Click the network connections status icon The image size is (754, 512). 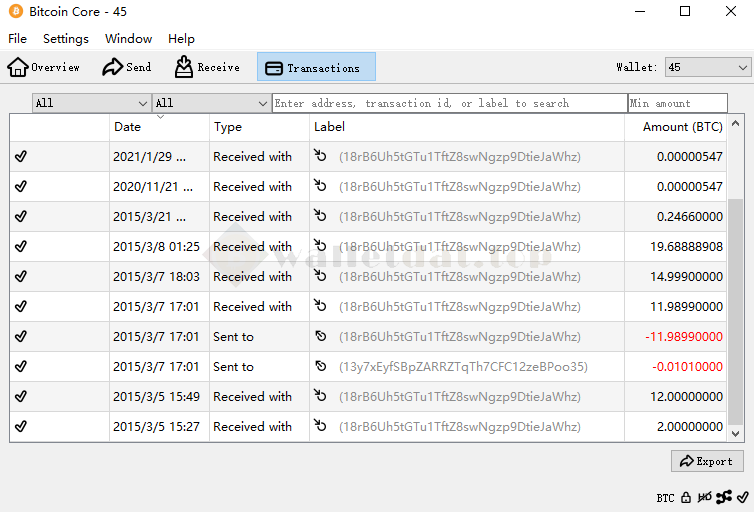[724, 497]
